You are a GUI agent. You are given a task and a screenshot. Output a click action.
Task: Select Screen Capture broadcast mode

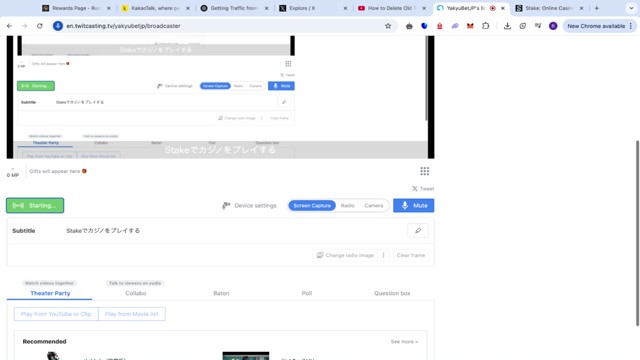(312, 205)
